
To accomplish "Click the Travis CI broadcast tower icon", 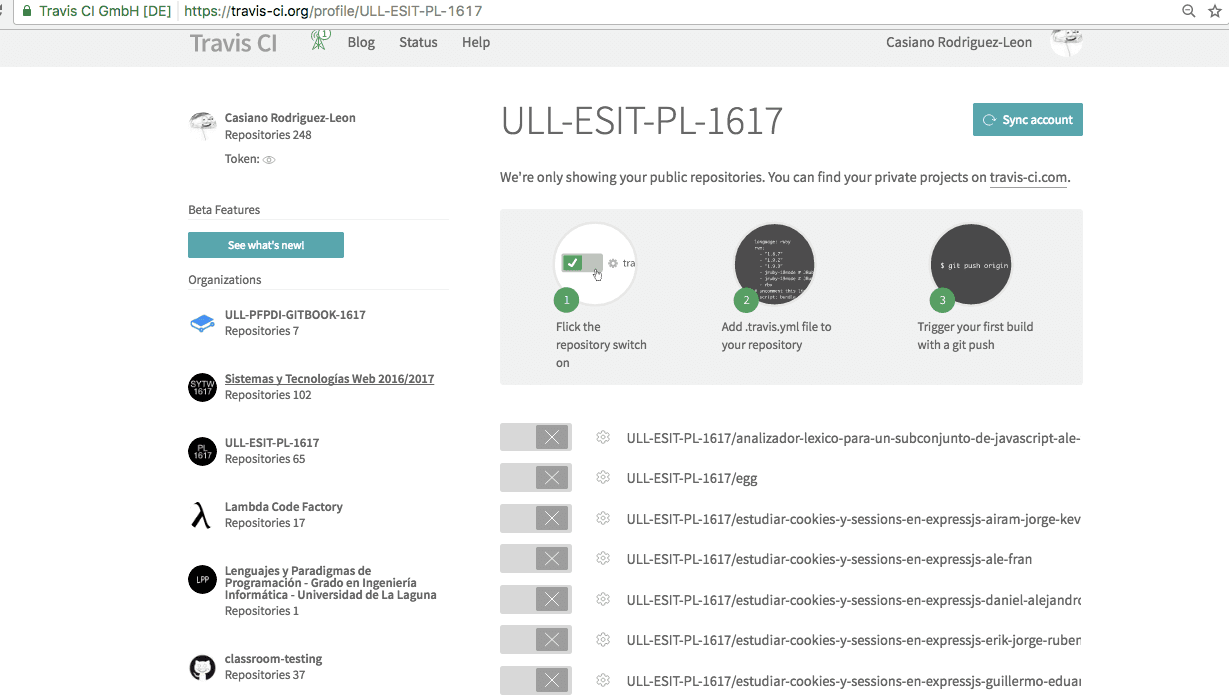I will coord(320,40).
